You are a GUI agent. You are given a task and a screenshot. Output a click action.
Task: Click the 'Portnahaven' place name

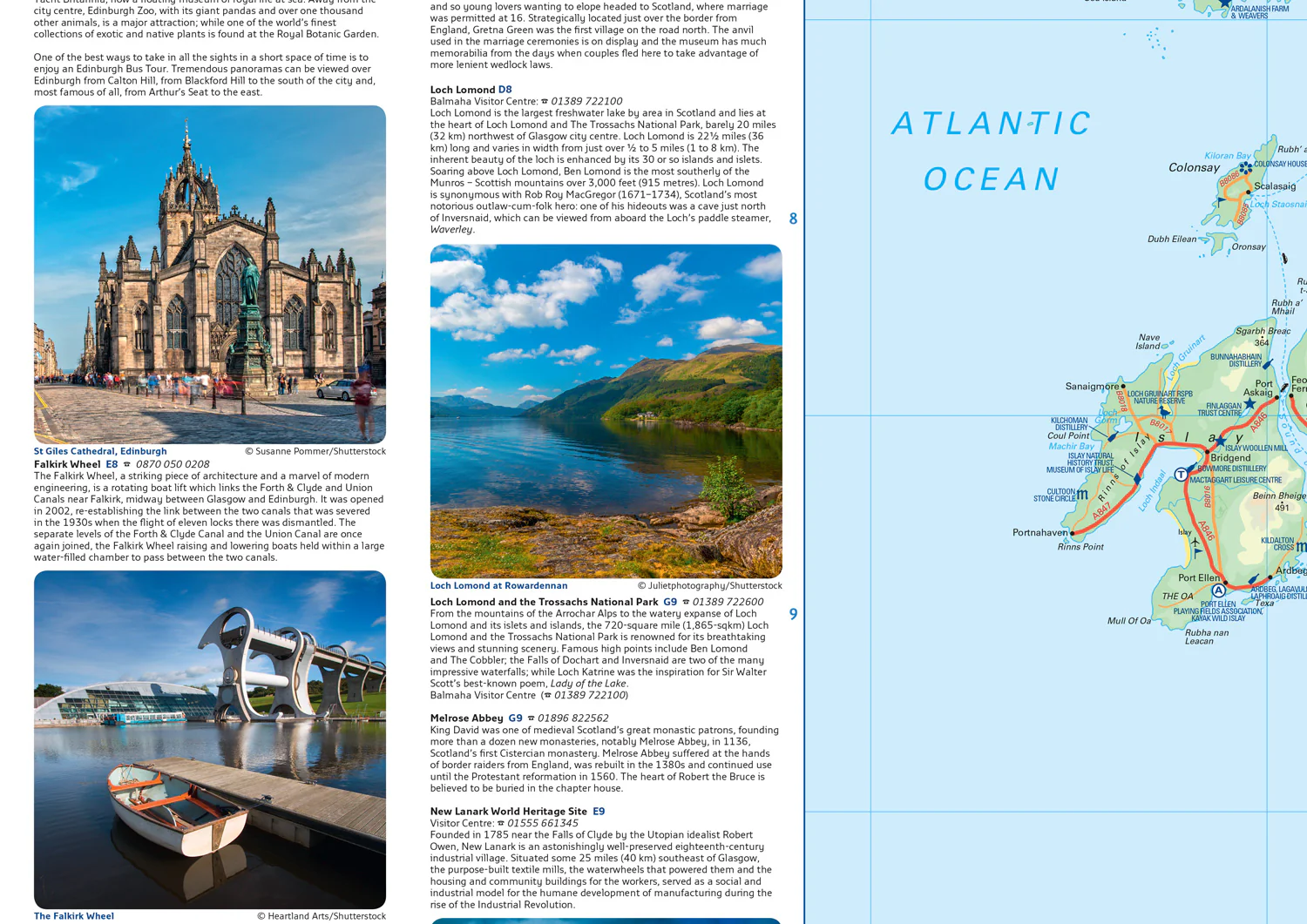coord(1040,532)
